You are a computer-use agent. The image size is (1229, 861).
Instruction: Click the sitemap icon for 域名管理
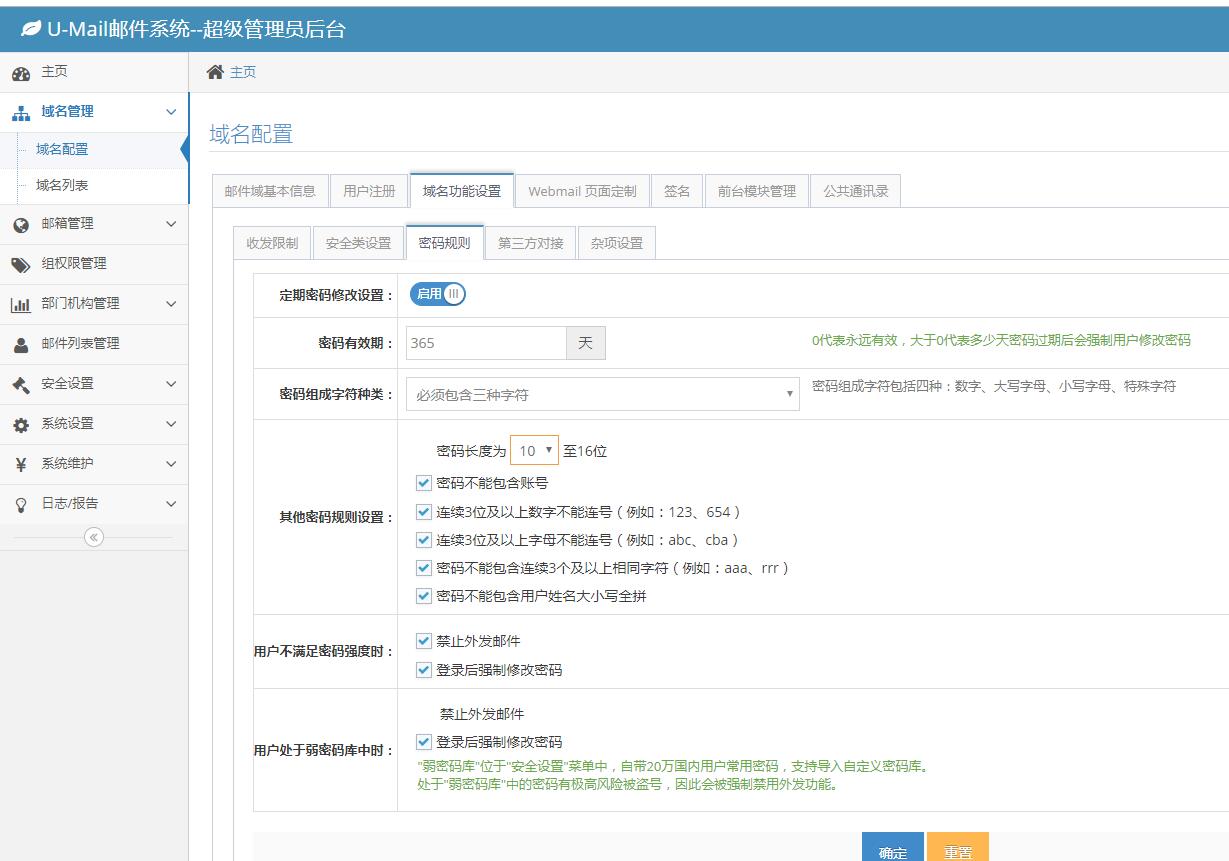click(x=20, y=113)
